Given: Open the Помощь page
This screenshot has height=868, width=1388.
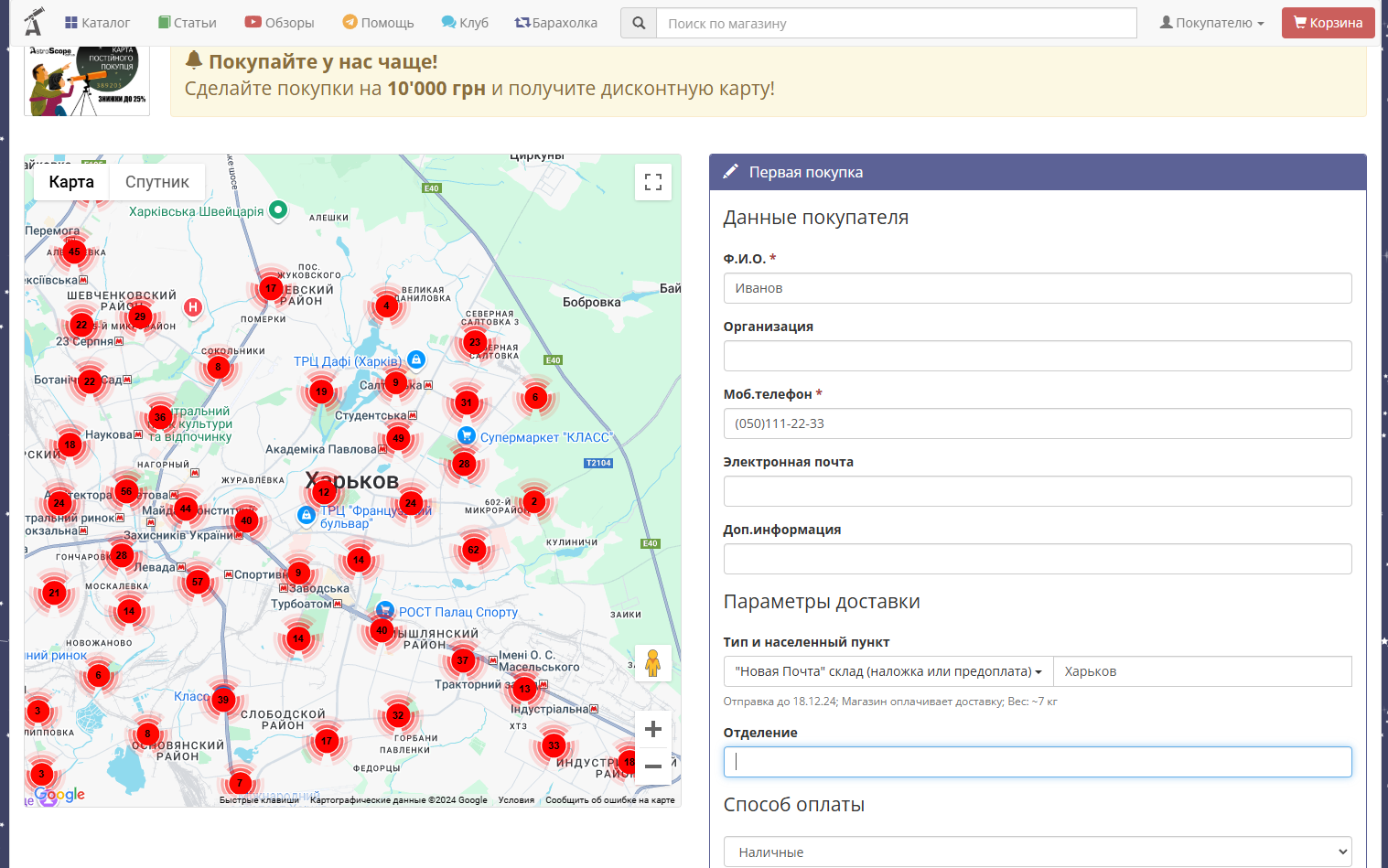Looking at the screenshot, I should click(x=378, y=23).
